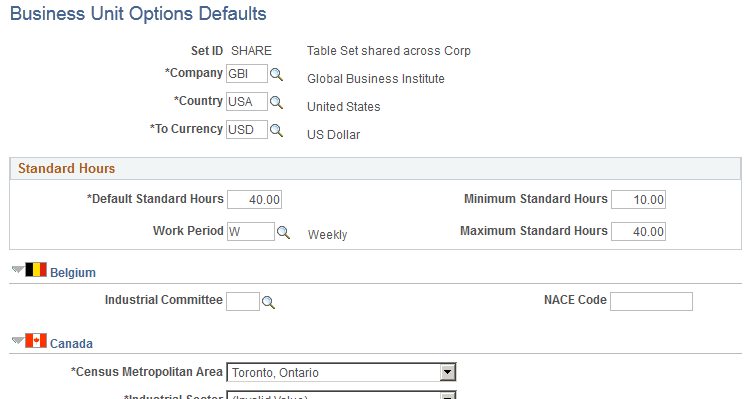Click the Canada flag icon
Image resolution: width=754 pixels, height=399 pixels.
pos(36,340)
